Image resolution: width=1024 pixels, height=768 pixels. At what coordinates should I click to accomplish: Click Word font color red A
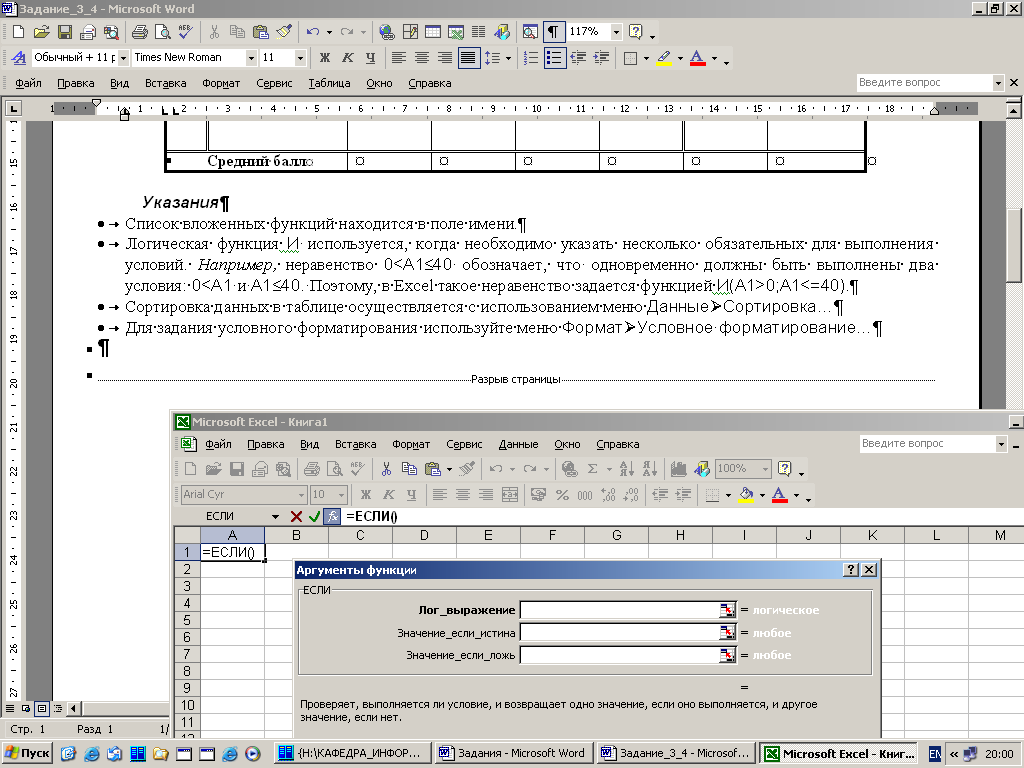tap(697, 57)
